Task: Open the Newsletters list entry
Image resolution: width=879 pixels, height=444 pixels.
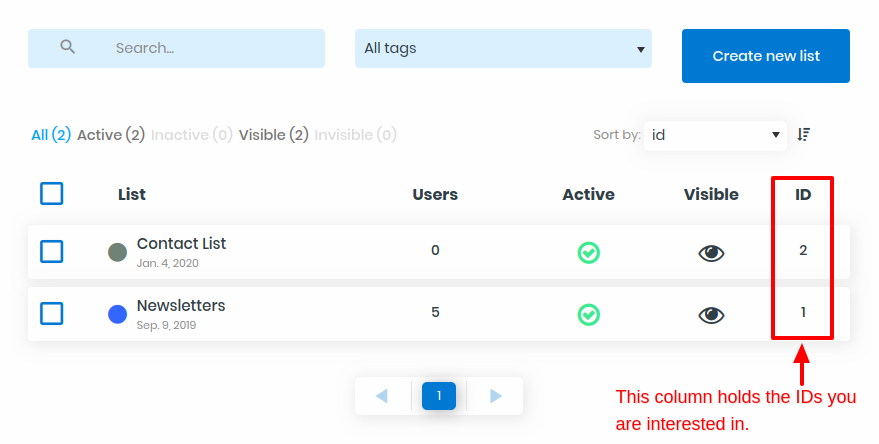Action: [x=181, y=306]
